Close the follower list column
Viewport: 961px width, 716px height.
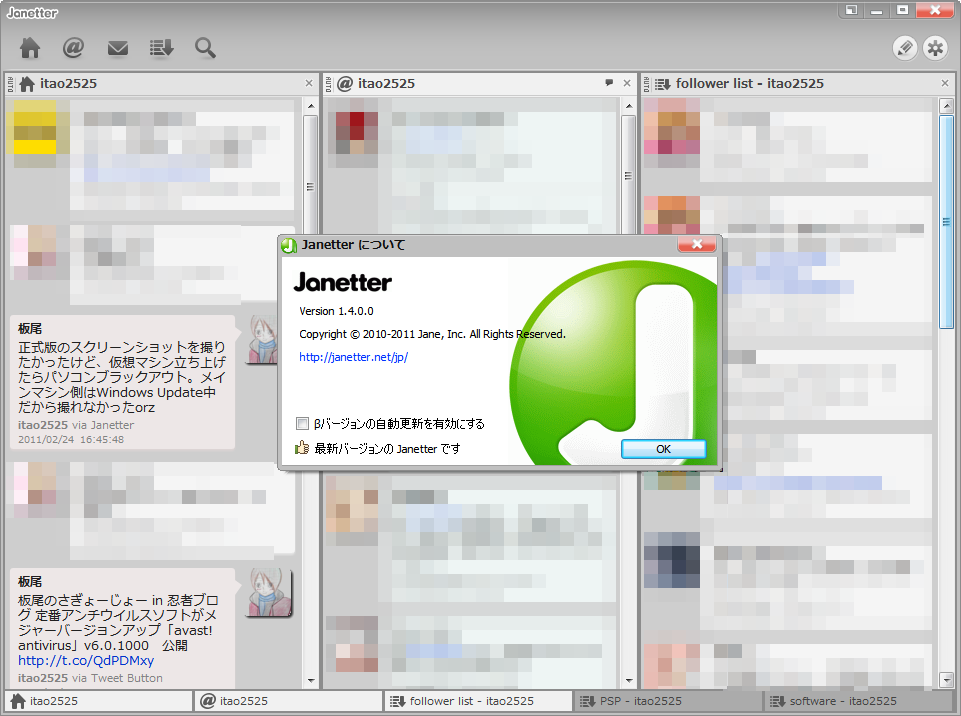point(945,83)
